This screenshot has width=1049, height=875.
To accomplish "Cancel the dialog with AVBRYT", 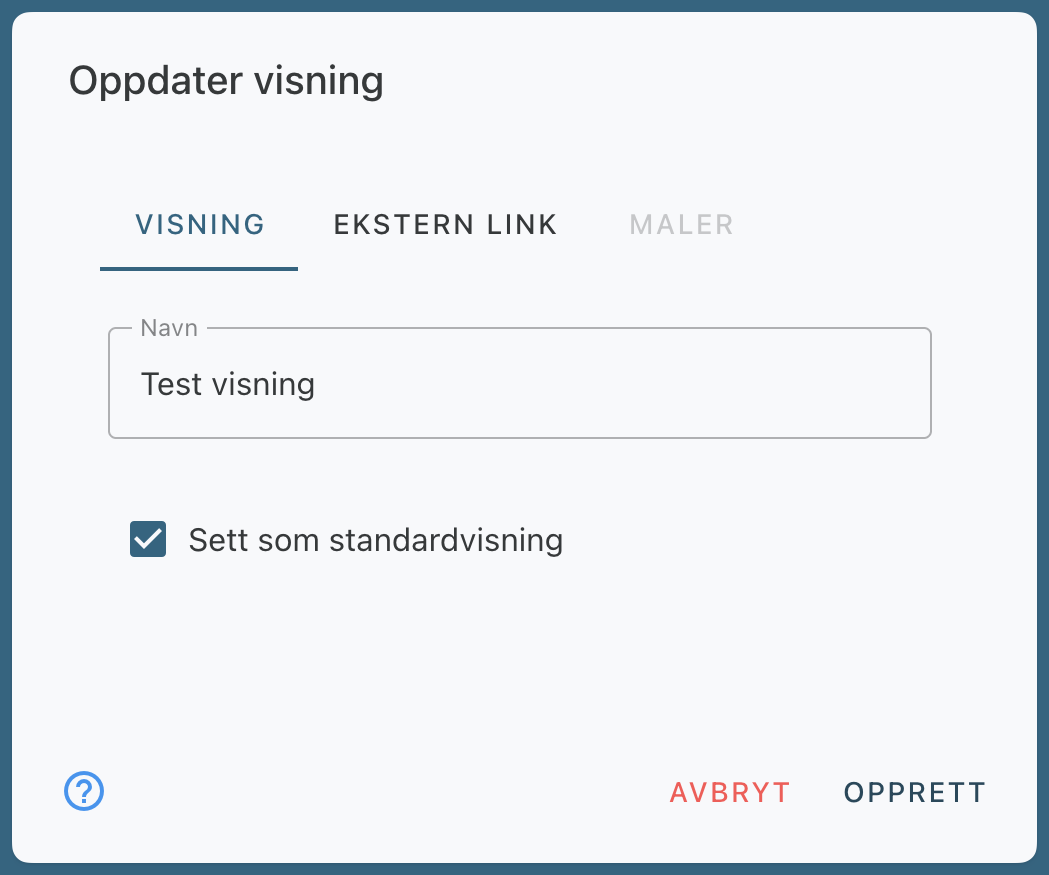I will tap(730, 793).
